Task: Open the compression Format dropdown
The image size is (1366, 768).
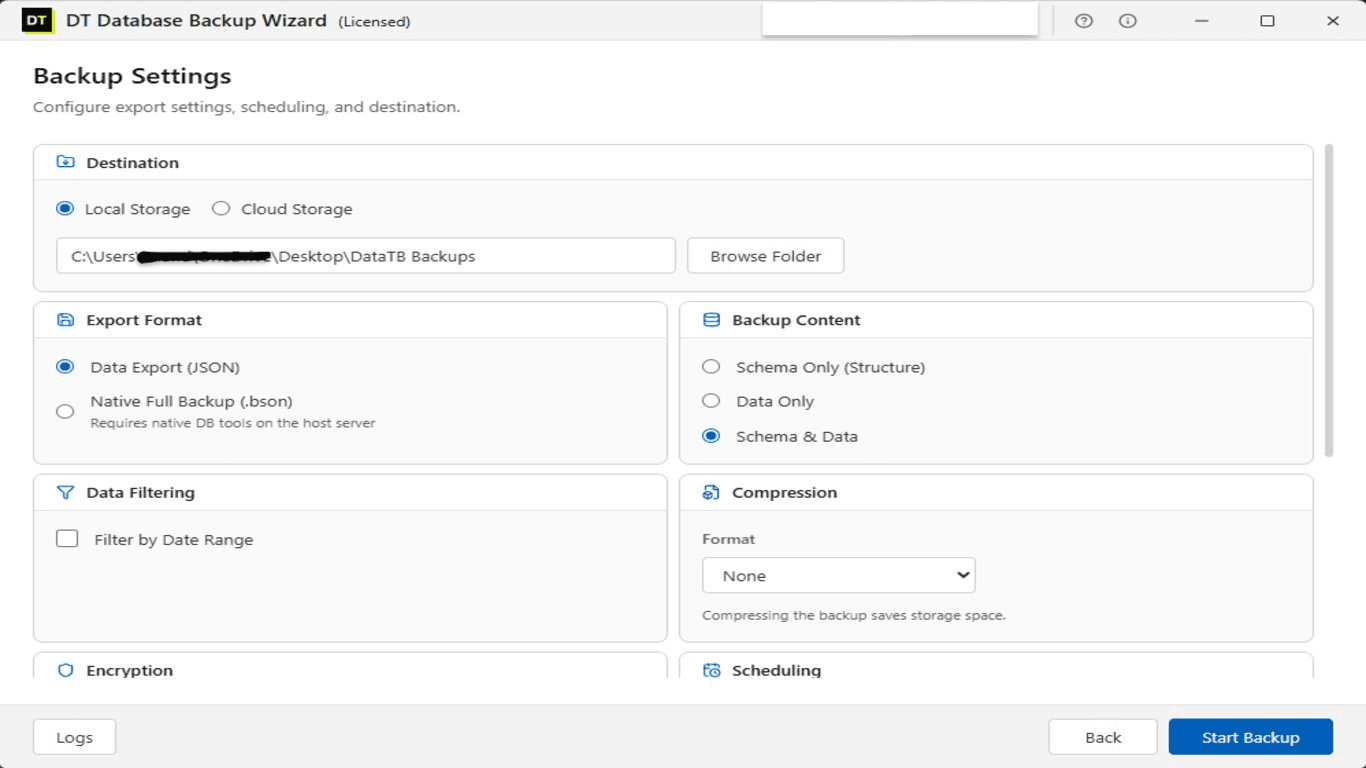Action: [x=838, y=576]
